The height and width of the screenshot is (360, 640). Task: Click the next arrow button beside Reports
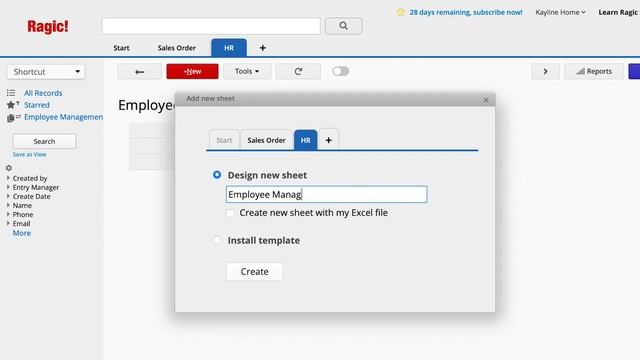pyautogui.click(x=545, y=71)
